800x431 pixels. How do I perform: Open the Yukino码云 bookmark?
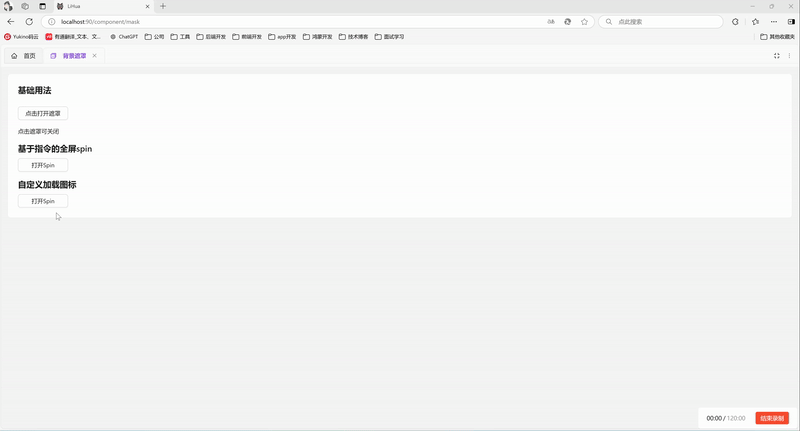pyautogui.click(x=21, y=37)
